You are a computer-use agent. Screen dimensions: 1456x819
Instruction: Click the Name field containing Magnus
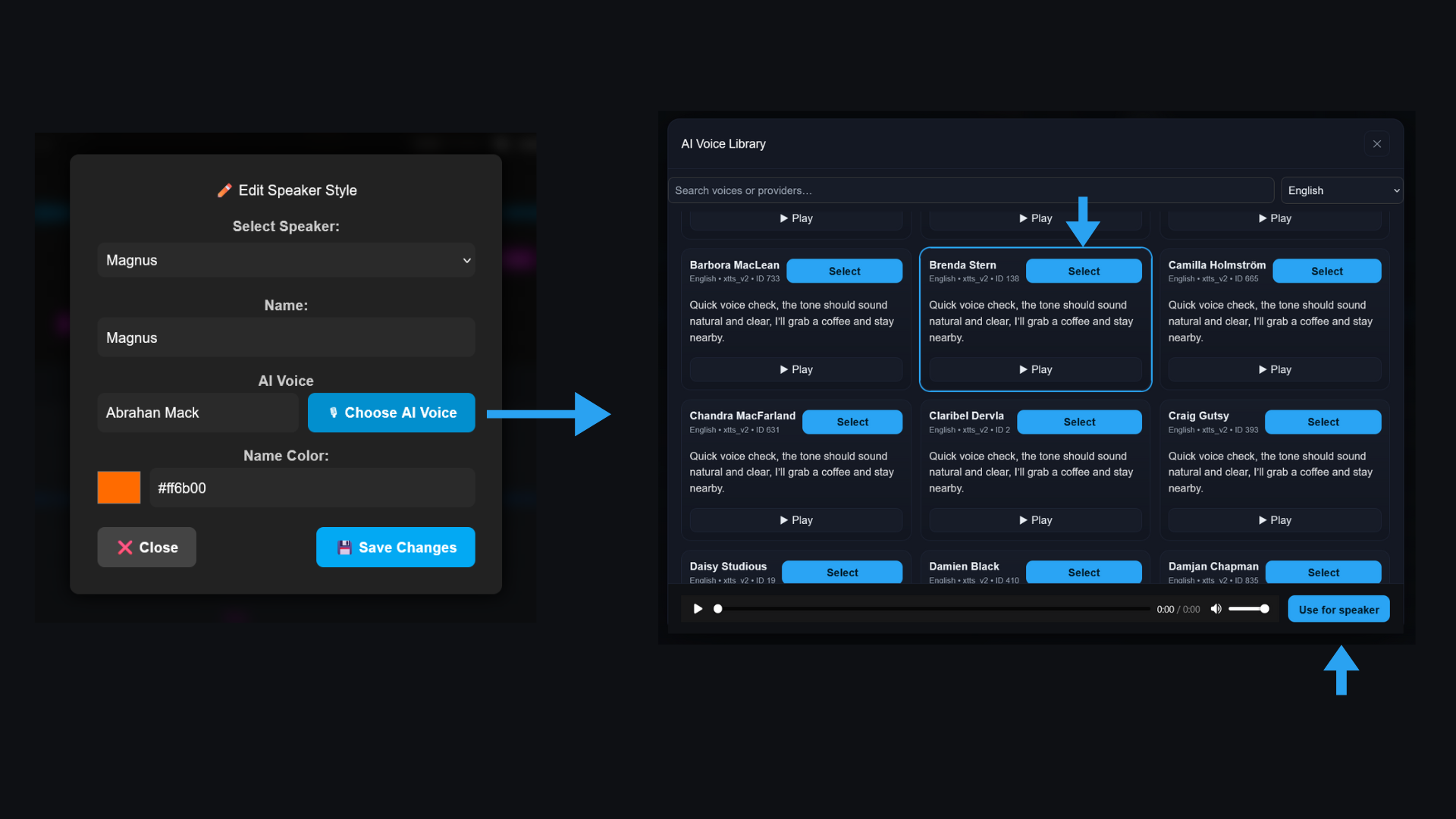click(x=286, y=338)
